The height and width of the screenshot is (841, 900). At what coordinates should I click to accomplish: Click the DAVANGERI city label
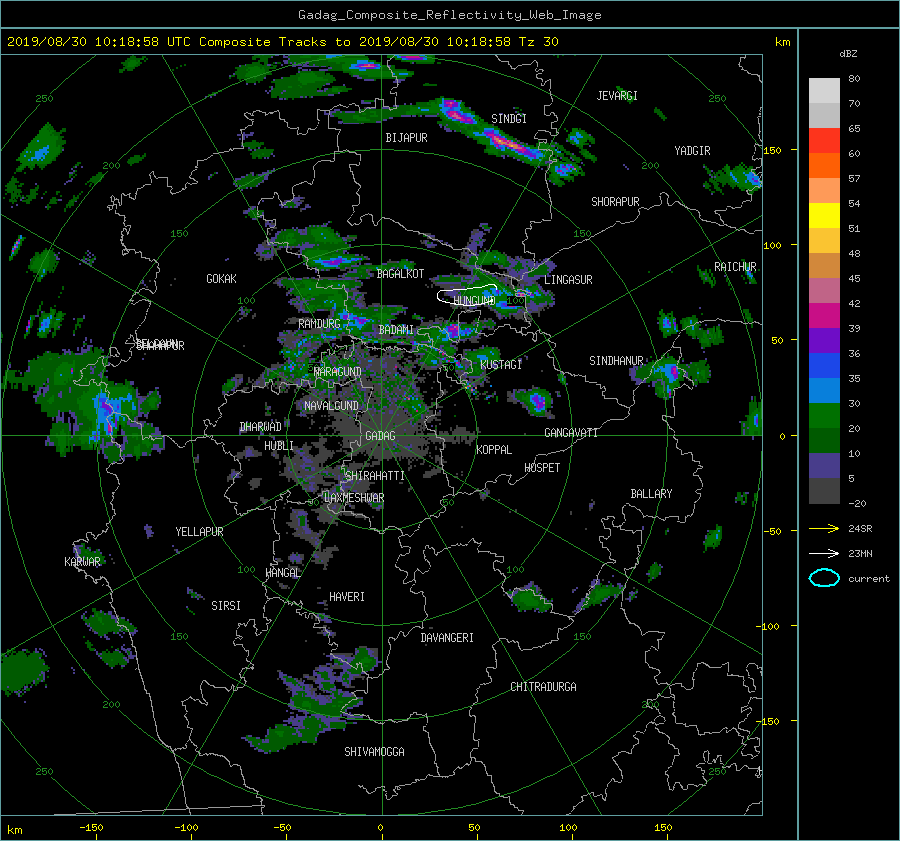447,638
